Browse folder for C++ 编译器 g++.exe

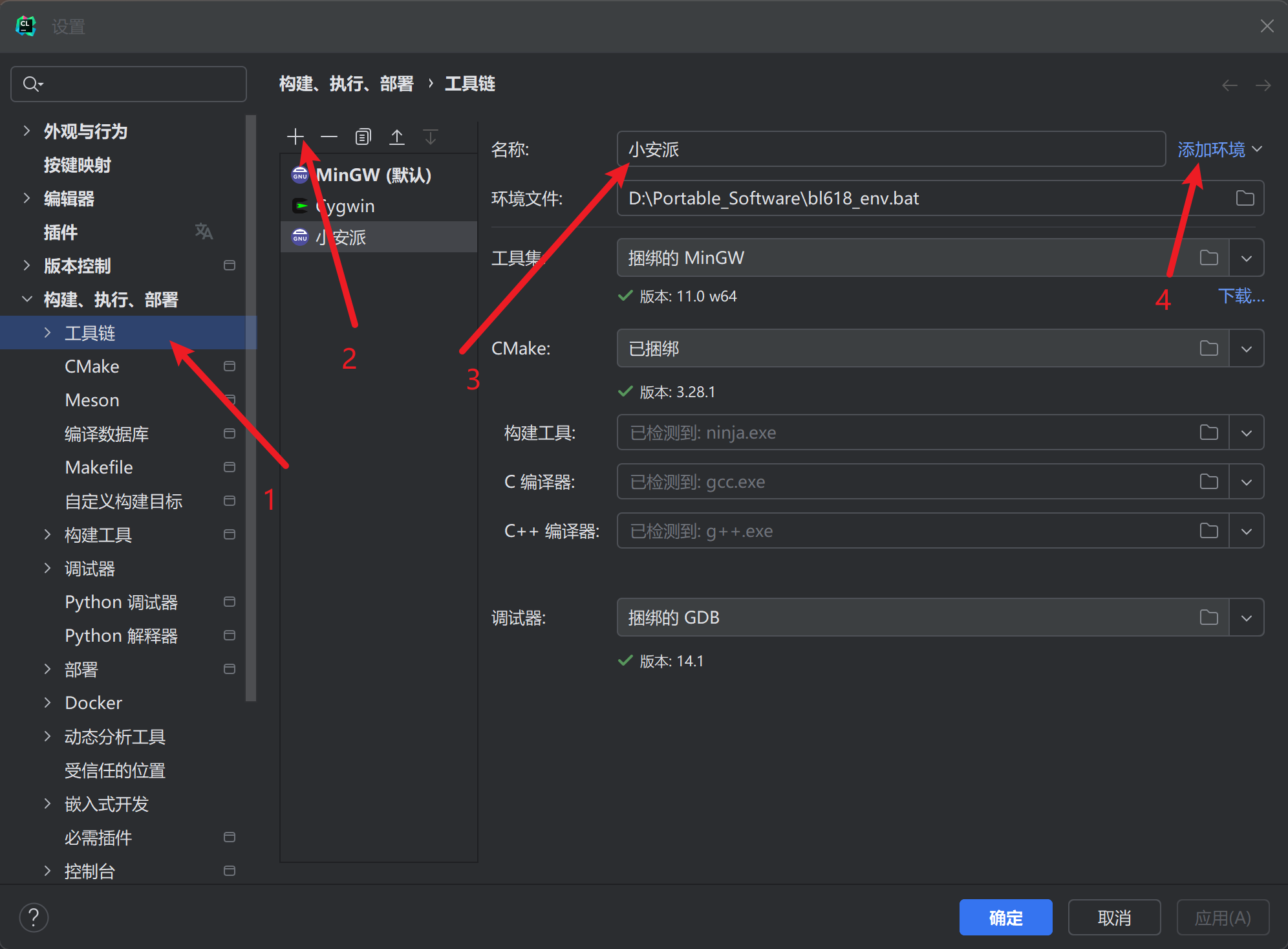(x=1208, y=530)
